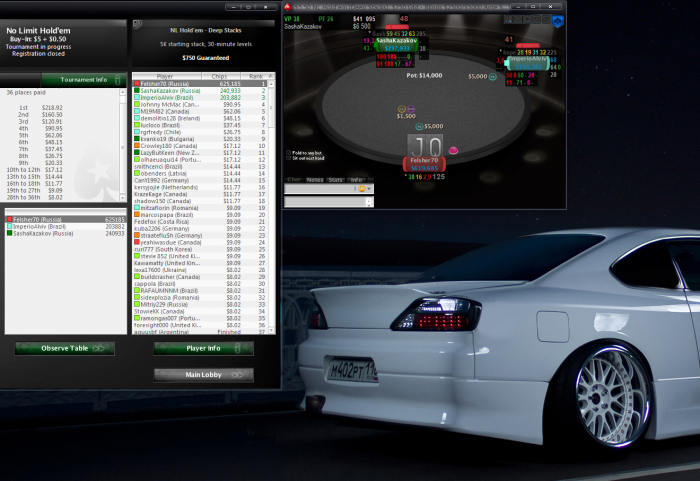Image resolution: width=700 pixels, height=481 pixels.
Task: Click the SashaKazakov seat plate on table
Action: [x=396, y=45]
